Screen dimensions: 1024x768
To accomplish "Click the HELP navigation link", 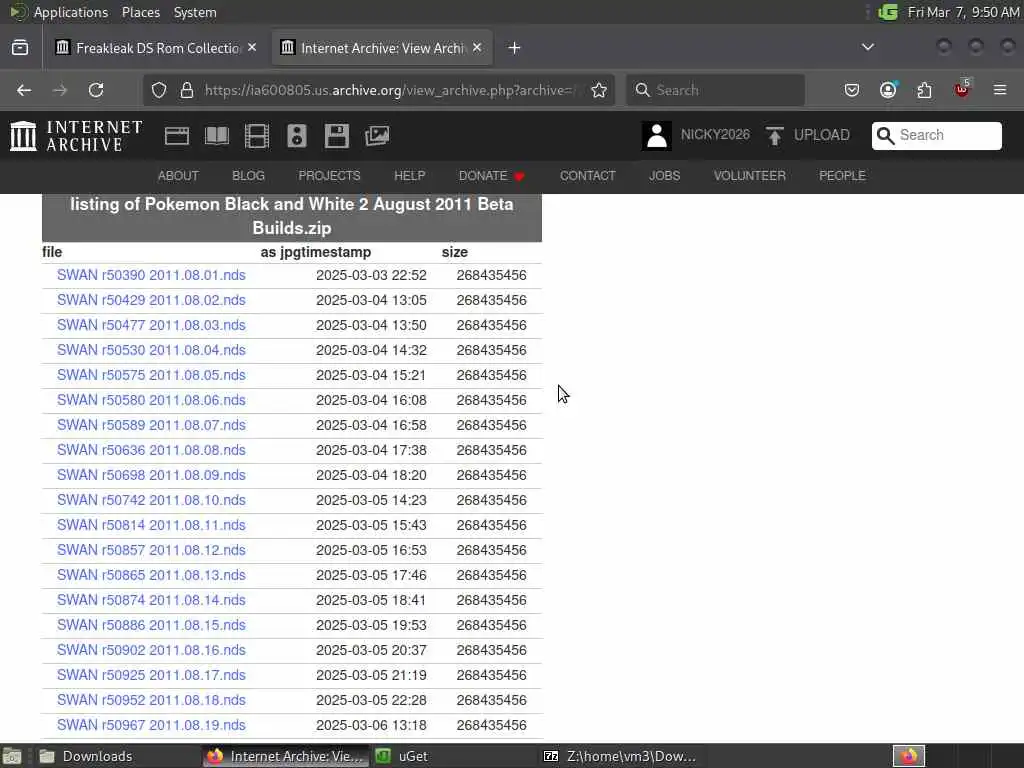I will 409,176.
